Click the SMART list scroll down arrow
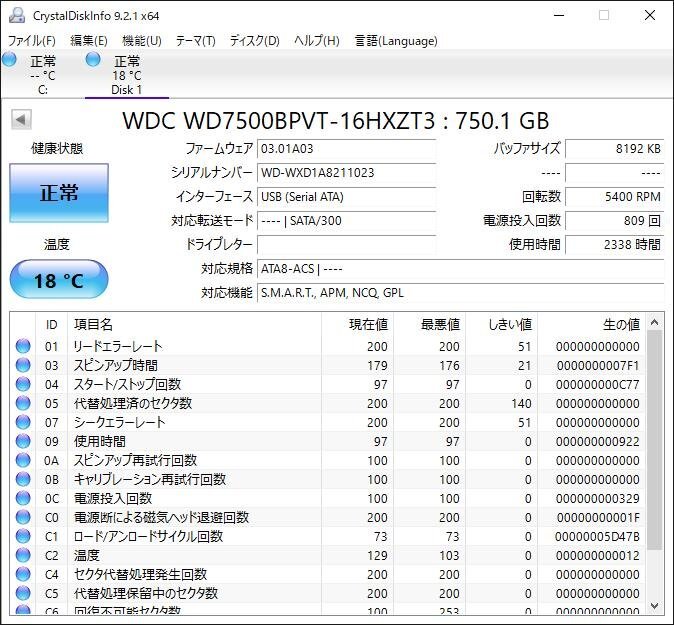The height and width of the screenshot is (625, 674). click(654, 606)
